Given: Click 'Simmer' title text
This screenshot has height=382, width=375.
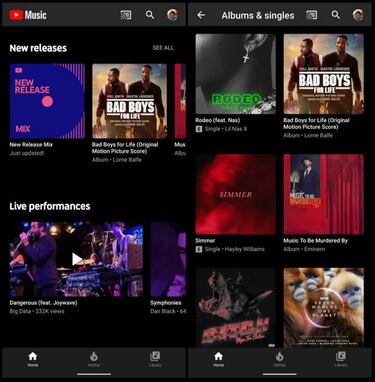Looking at the screenshot, I should click(x=205, y=240).
